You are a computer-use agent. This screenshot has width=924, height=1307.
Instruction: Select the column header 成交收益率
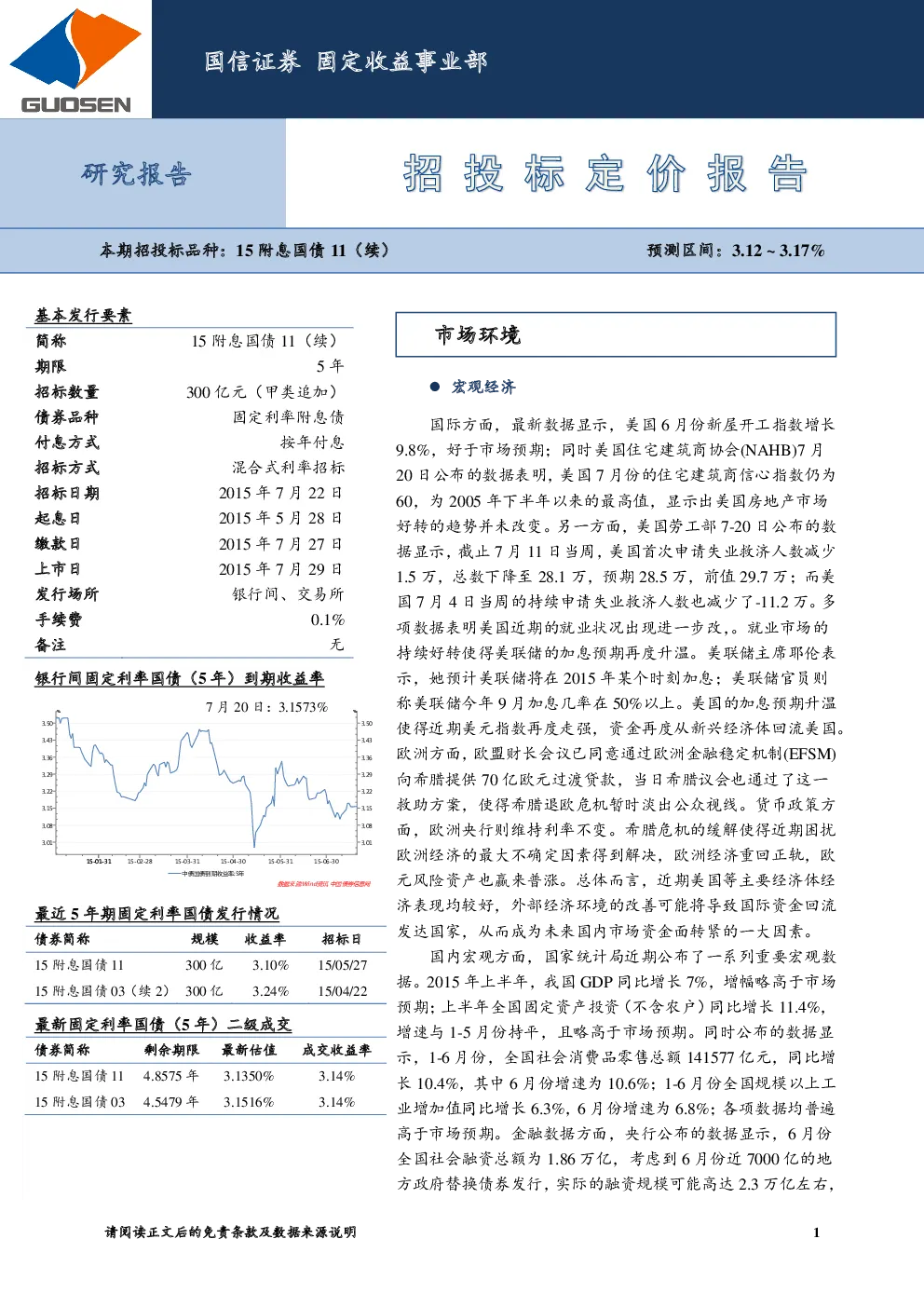click(x=336, y=1050)
